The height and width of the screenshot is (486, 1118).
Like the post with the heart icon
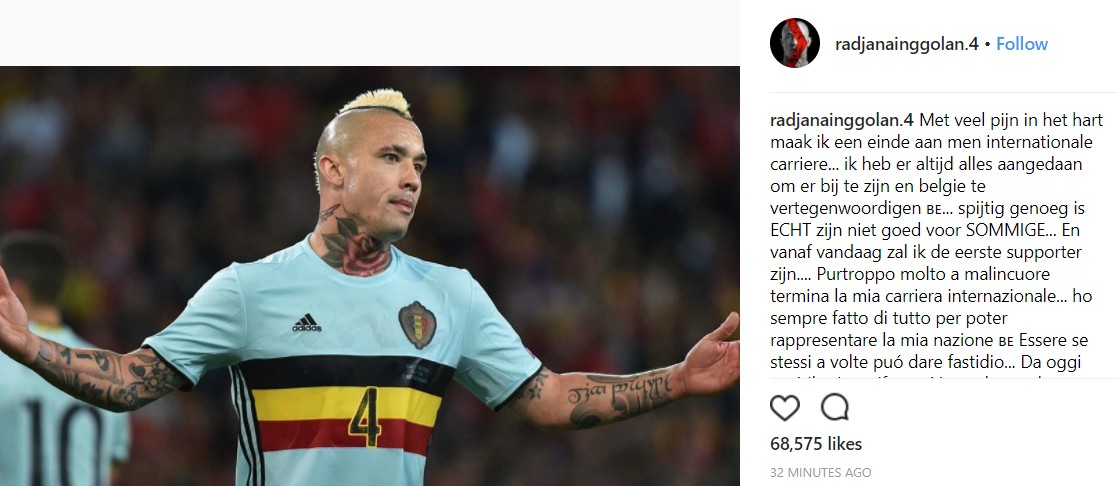784,408
